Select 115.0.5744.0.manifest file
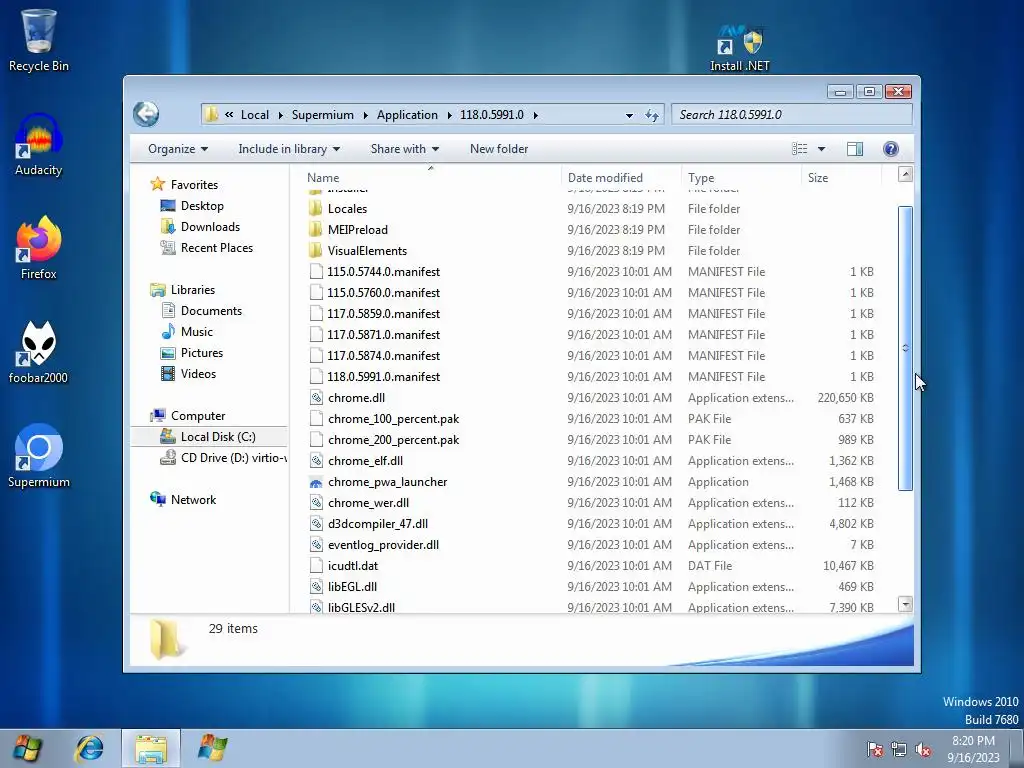The height and width of the screenshot is (768, 1024). (x=374, y=272)
